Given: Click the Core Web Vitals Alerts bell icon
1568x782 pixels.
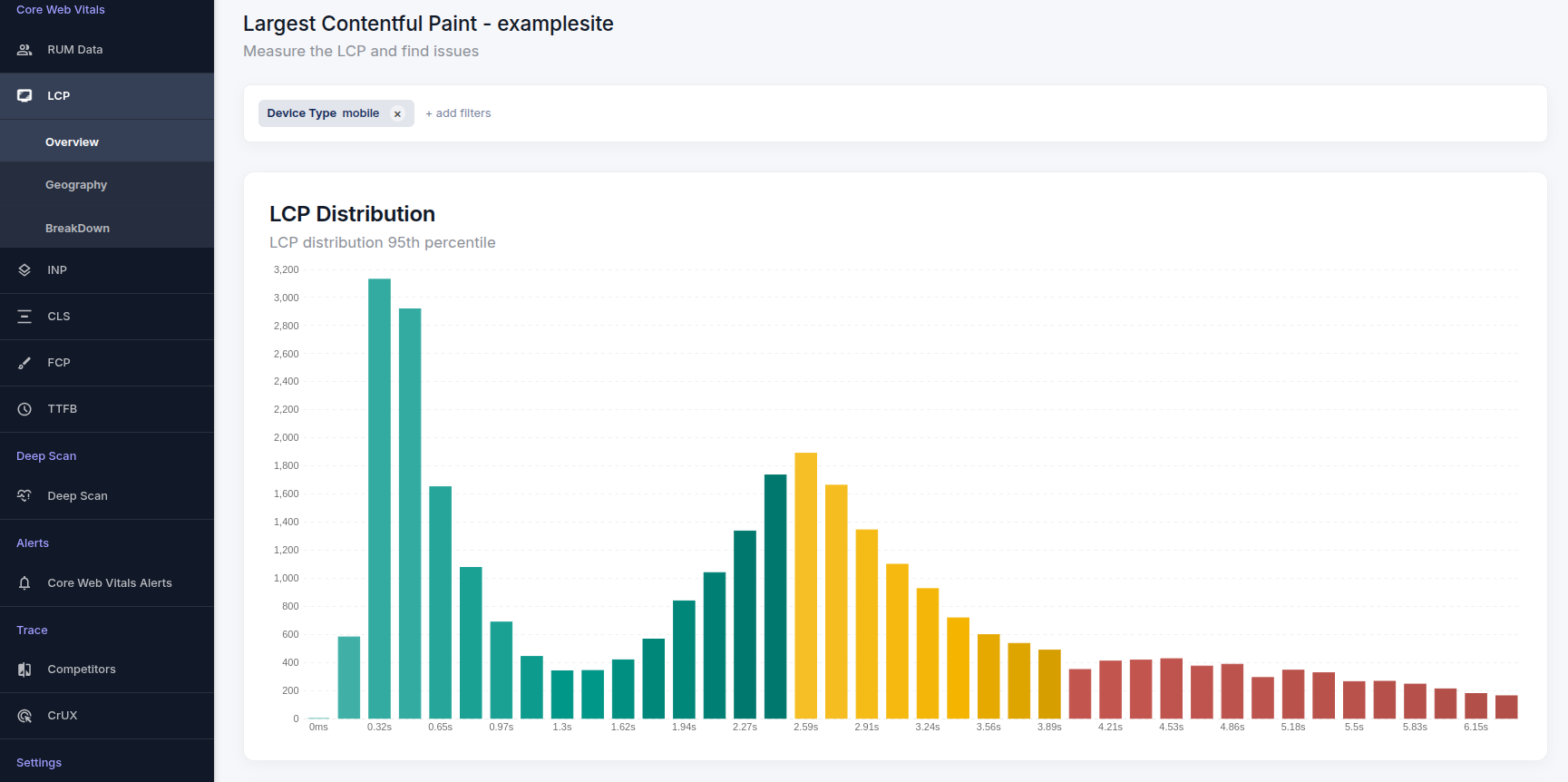Looking at the screenshot, I should (x=24, y=583).
